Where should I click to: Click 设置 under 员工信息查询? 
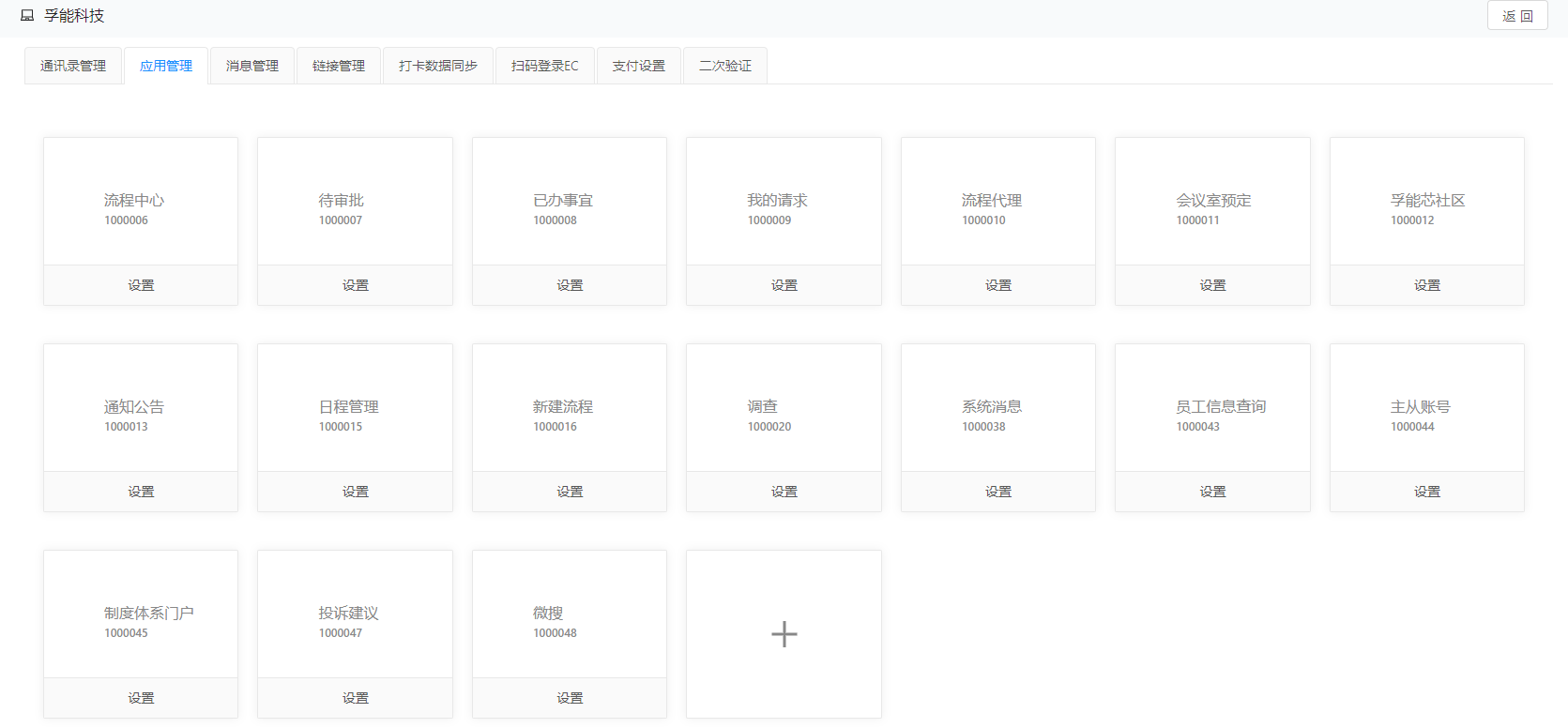tap(1212, 492)
